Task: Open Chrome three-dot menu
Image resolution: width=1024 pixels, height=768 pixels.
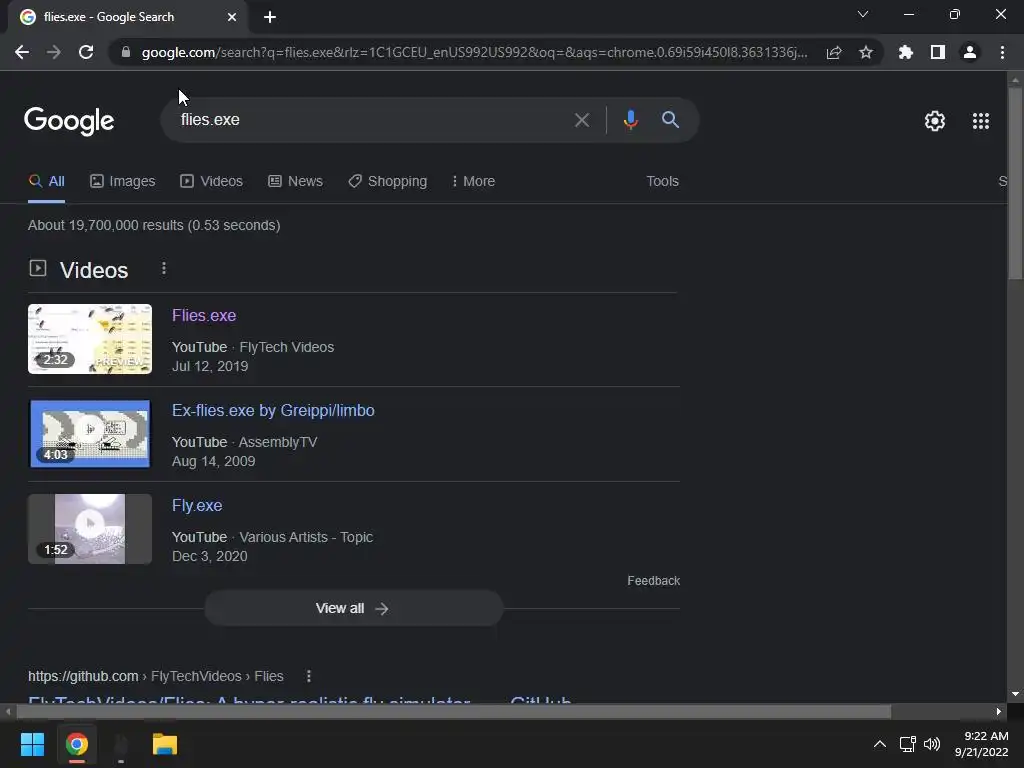Action: (x=1002, y=52)
